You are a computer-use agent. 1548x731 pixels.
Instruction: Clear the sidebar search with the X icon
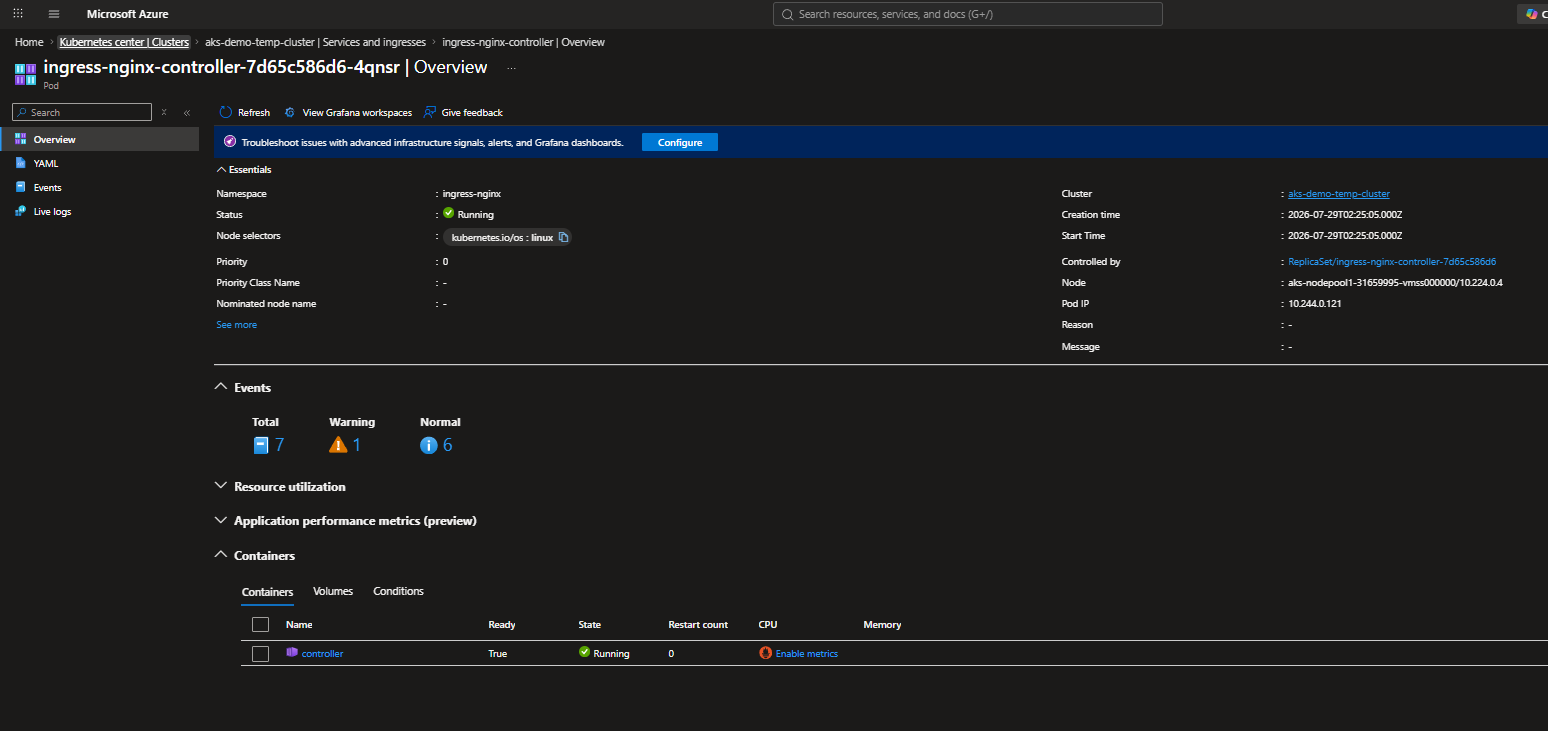pyautogui.click(x=164, y=112)
